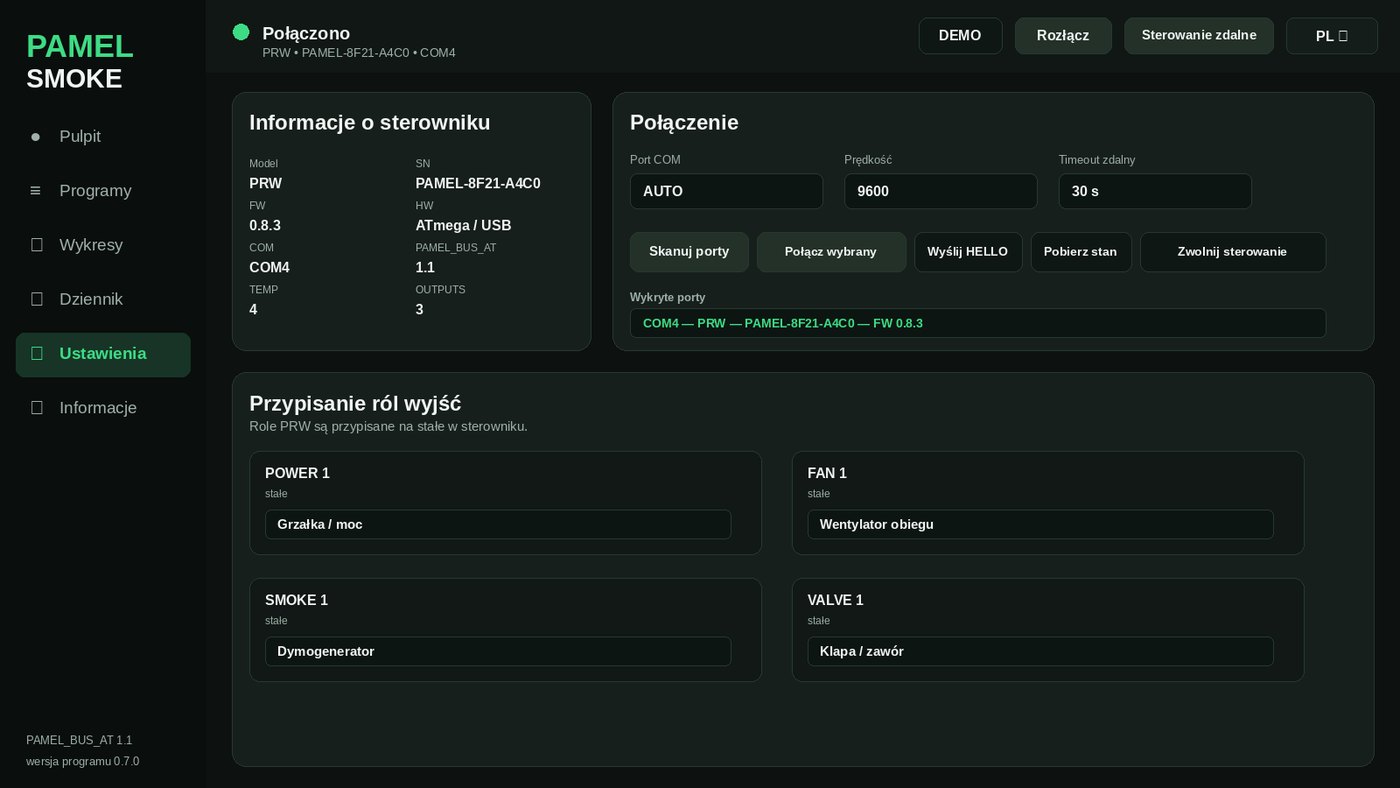Viewport: 1400px width, 788px height.
Task: Click serial number PAMEL-8F21-A4C0 value
Action: point(478,183)
